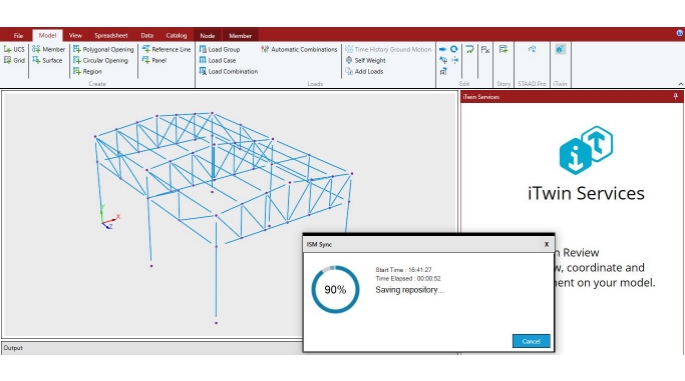The width and height of the screenshot is (685, 381).
Task: Click the STAAD.Pro export icon
Action: click(x=532, y=49)
